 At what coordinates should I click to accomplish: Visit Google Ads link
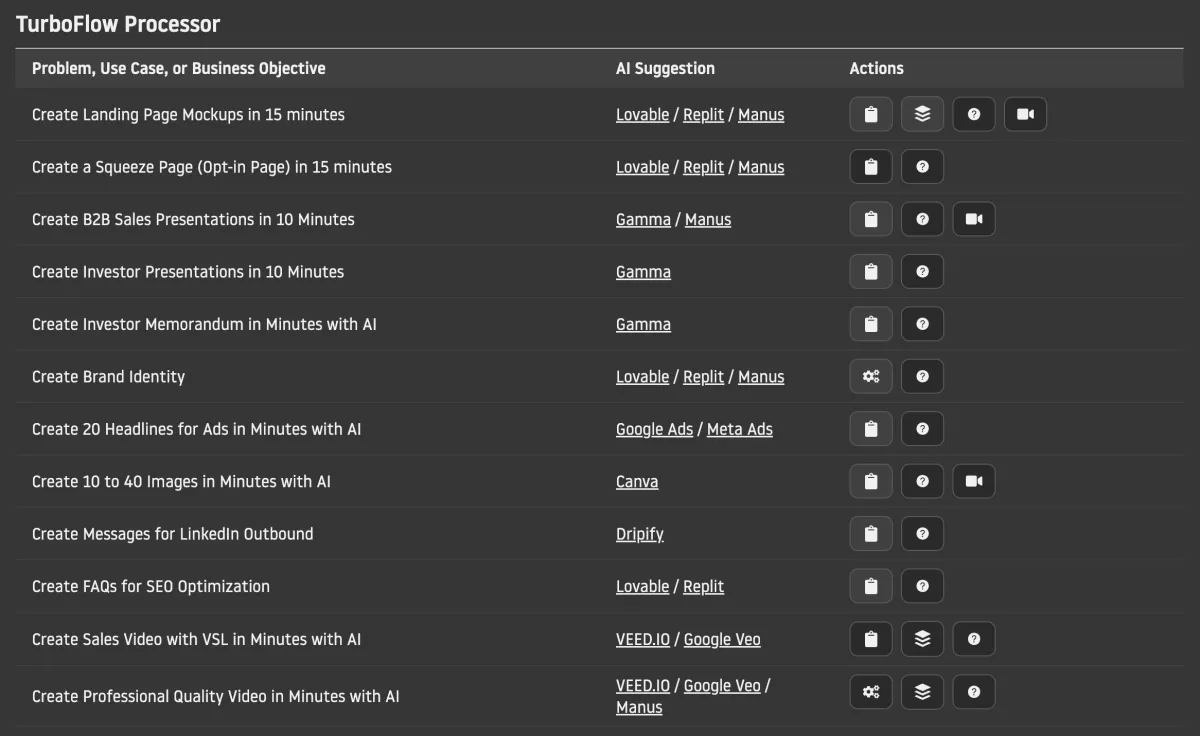[654, 429]
